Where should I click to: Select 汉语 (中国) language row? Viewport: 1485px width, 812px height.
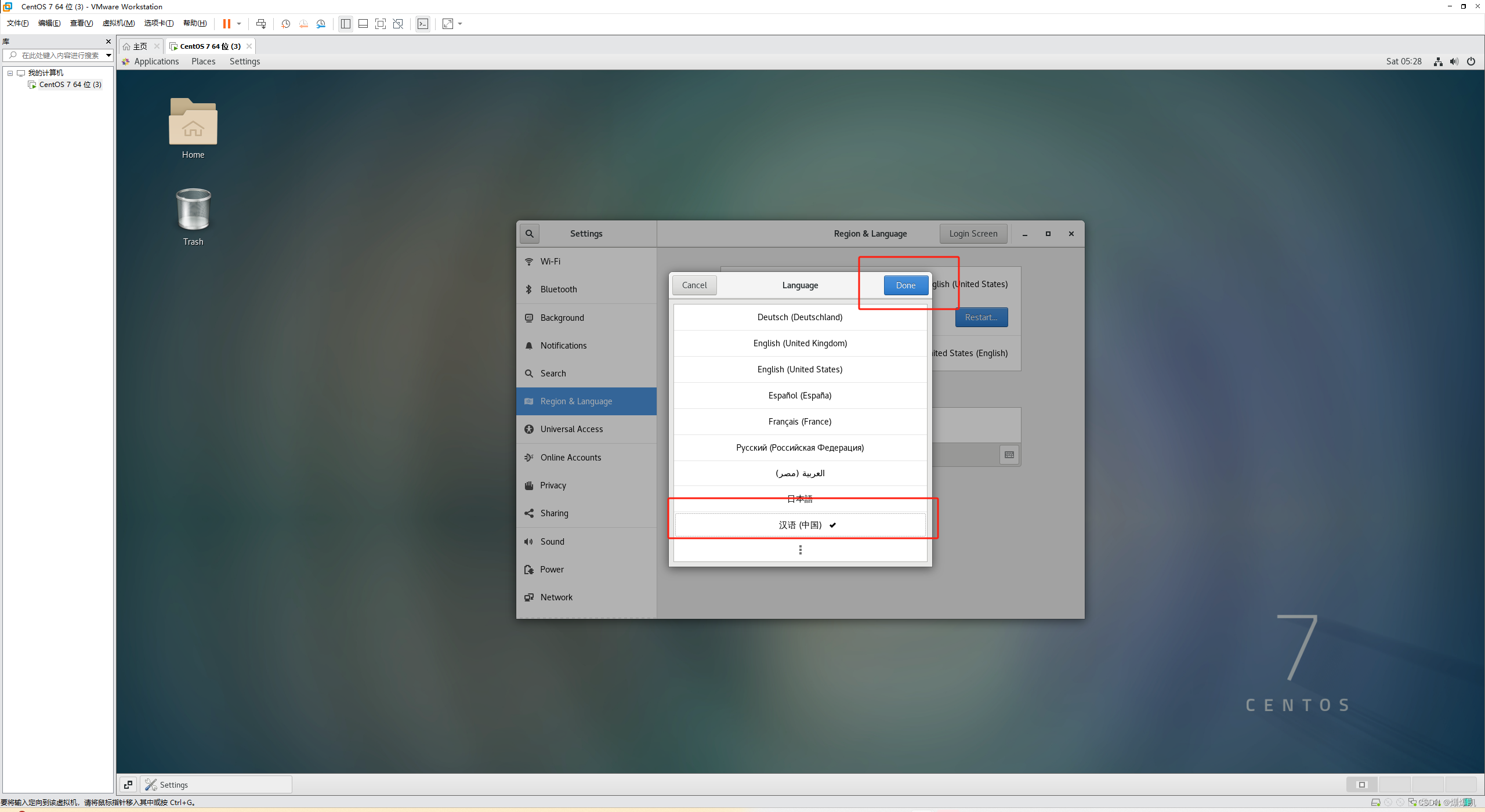point(800,525)
